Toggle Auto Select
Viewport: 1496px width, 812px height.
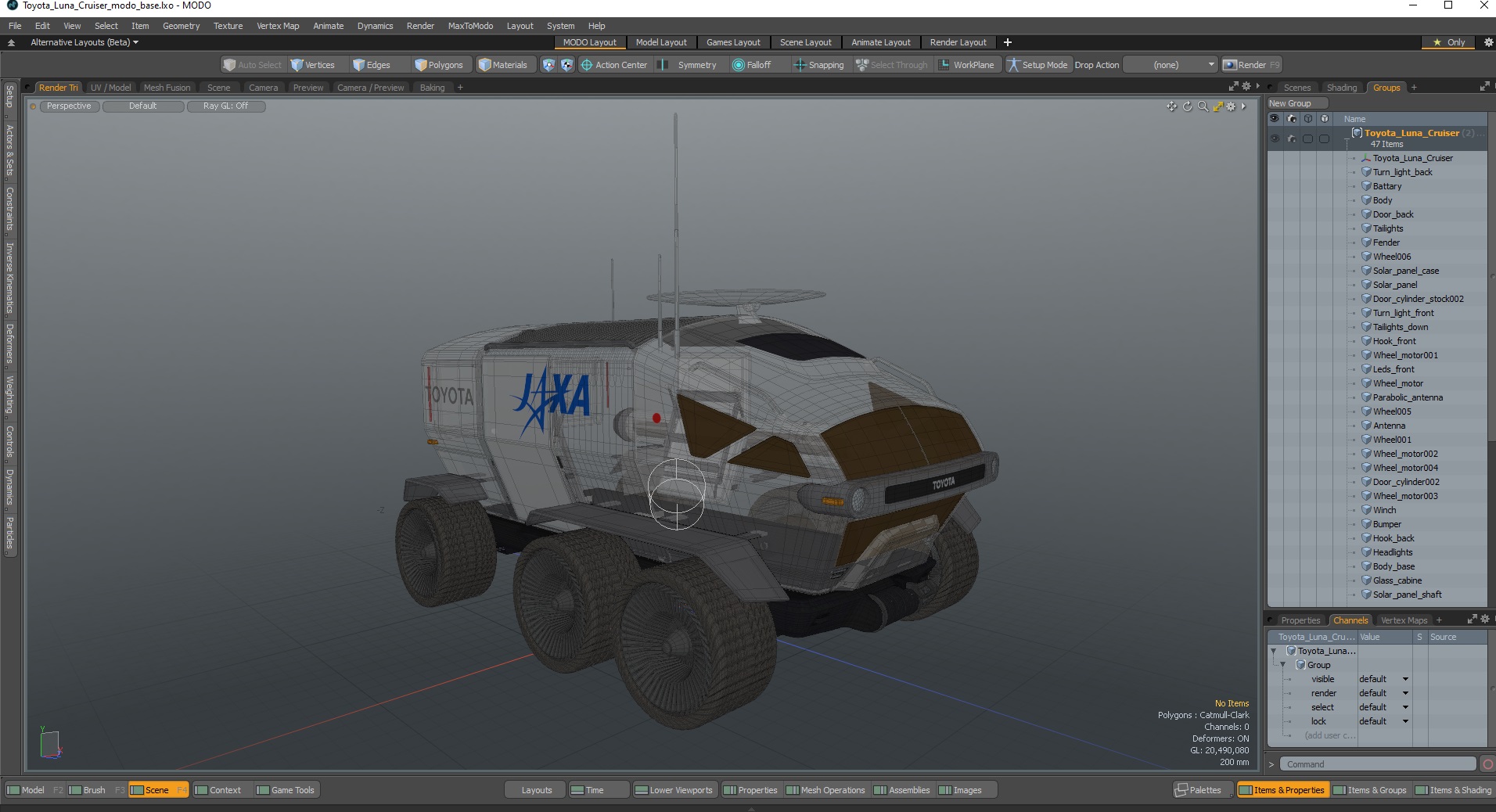tap(252, 65)
